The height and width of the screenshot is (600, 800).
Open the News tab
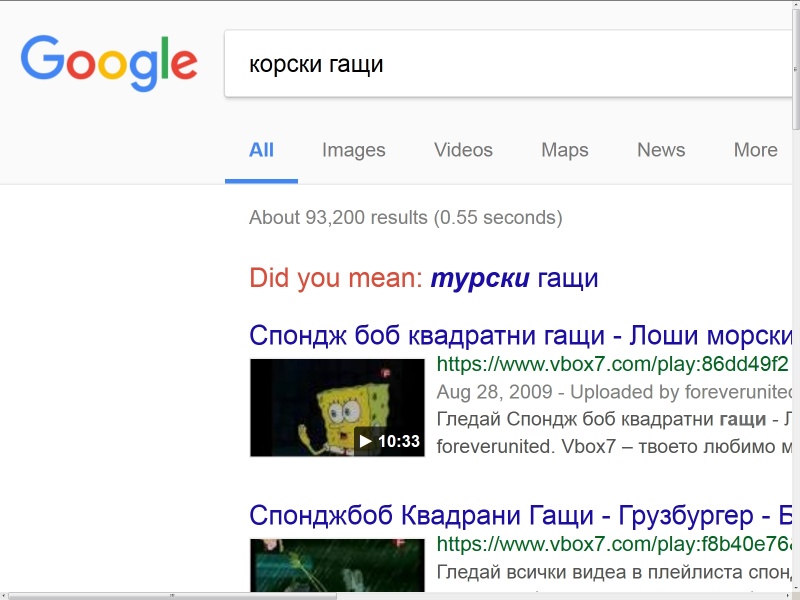[x=661, y=150]
